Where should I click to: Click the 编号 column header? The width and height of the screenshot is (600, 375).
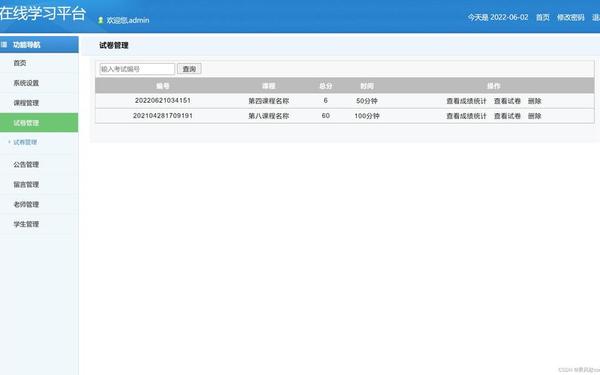tap(163, 86)
